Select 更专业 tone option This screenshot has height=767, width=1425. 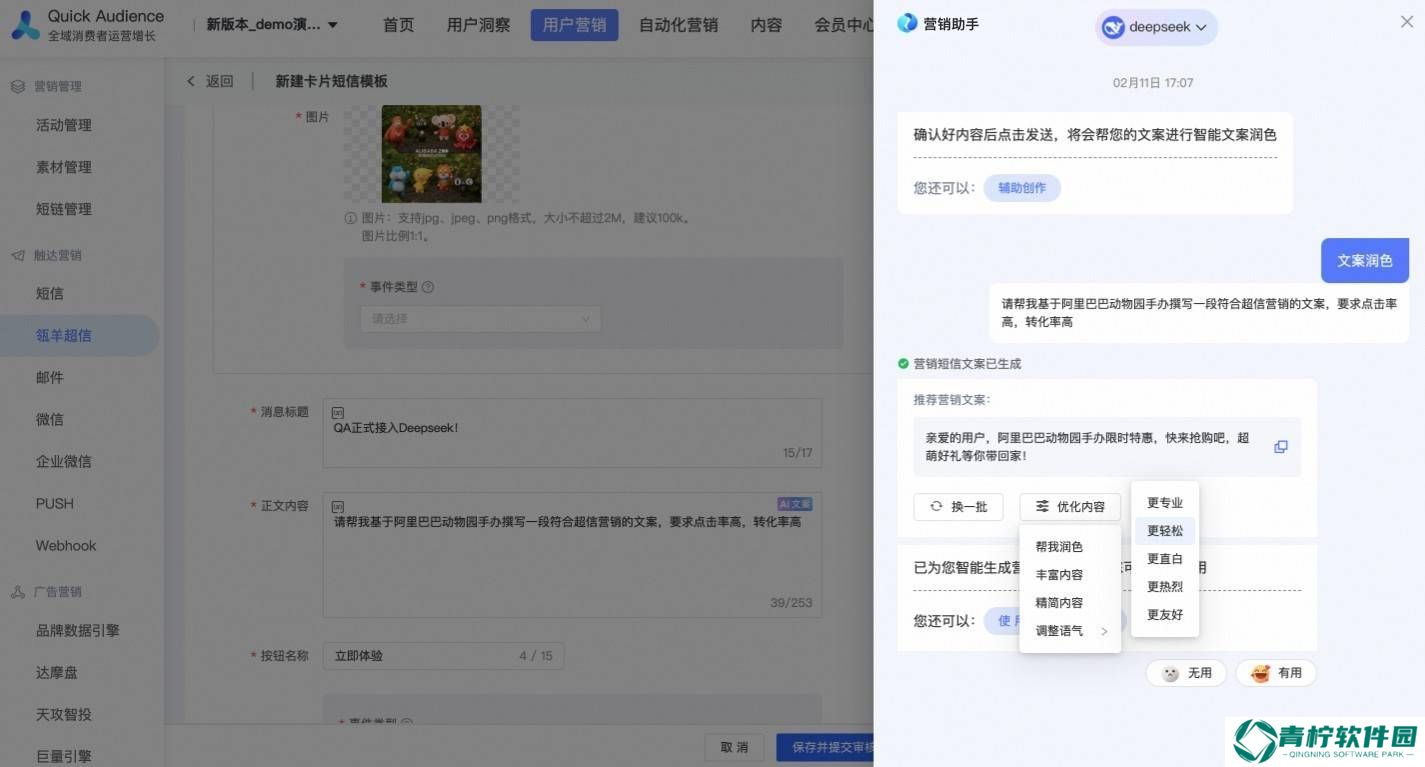(x=1165, y=503)
